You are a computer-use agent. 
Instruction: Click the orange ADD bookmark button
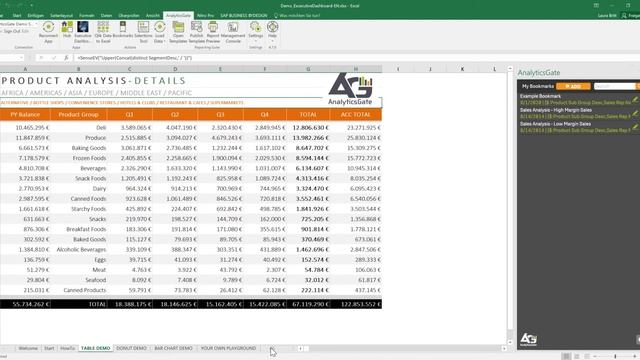pyautogui.click(x=573, y=86)
